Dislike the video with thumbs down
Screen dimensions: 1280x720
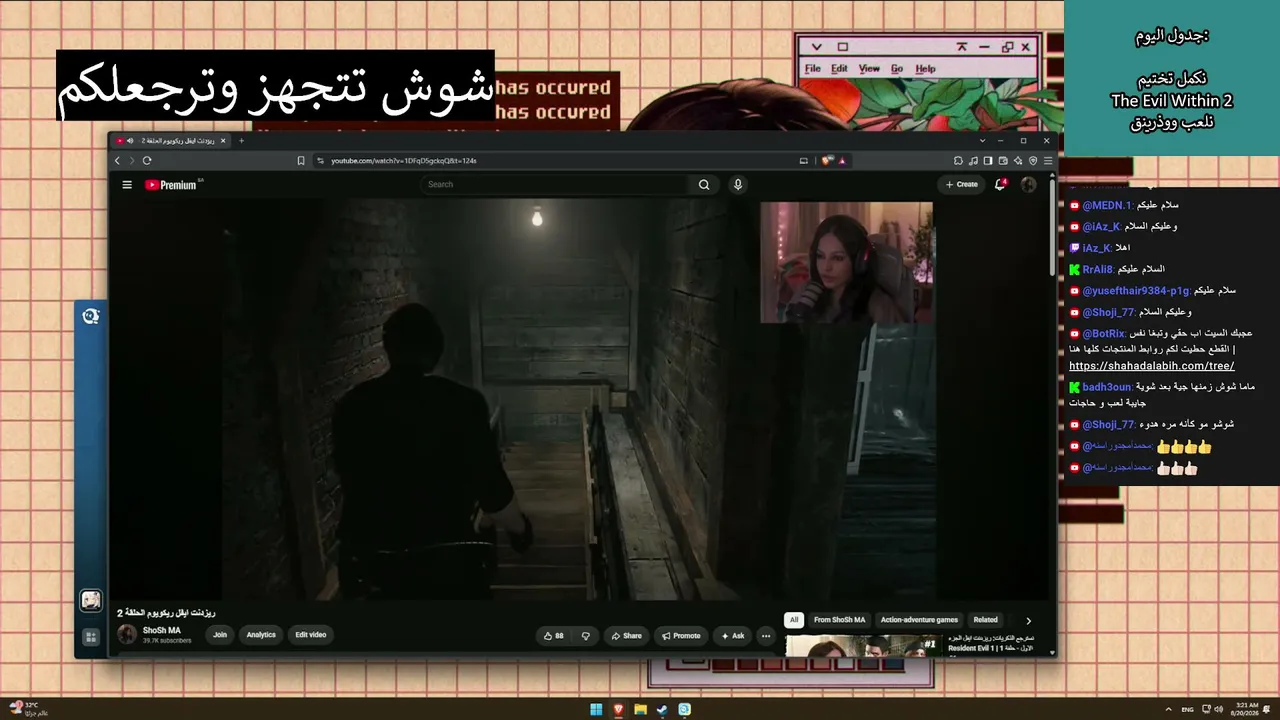(x=586, y=636)
